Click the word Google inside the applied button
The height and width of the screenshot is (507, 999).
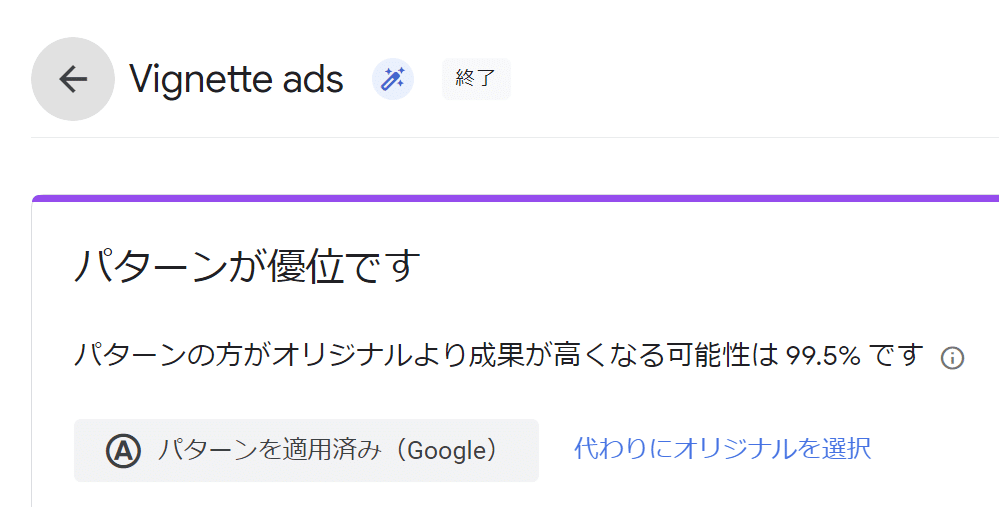[446, 451]
